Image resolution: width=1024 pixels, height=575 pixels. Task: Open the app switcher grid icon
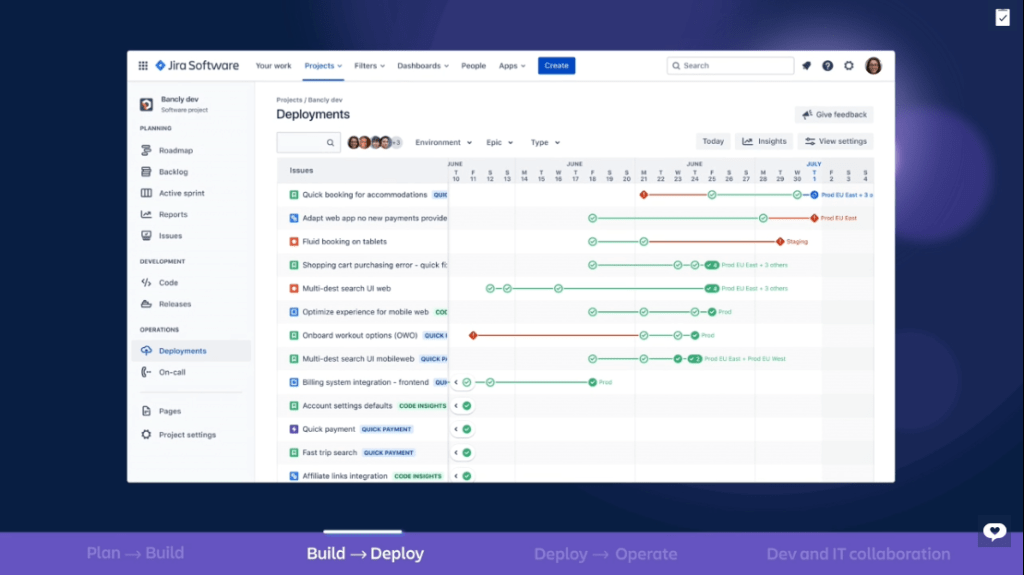[143, 66]
